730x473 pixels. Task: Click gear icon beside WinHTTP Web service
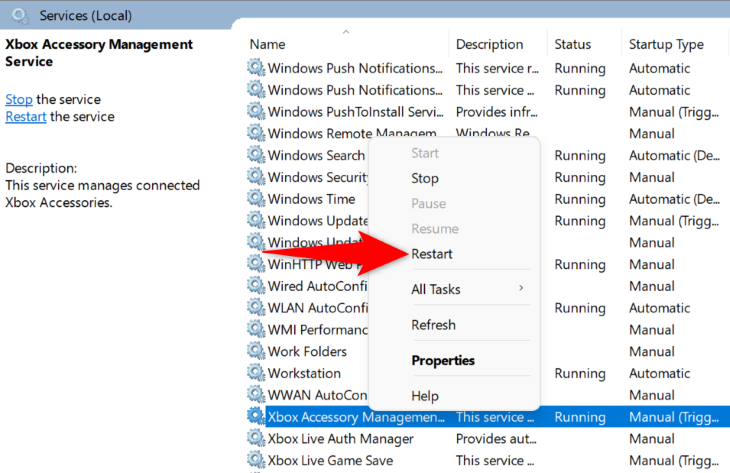click(x=256, y=264)
